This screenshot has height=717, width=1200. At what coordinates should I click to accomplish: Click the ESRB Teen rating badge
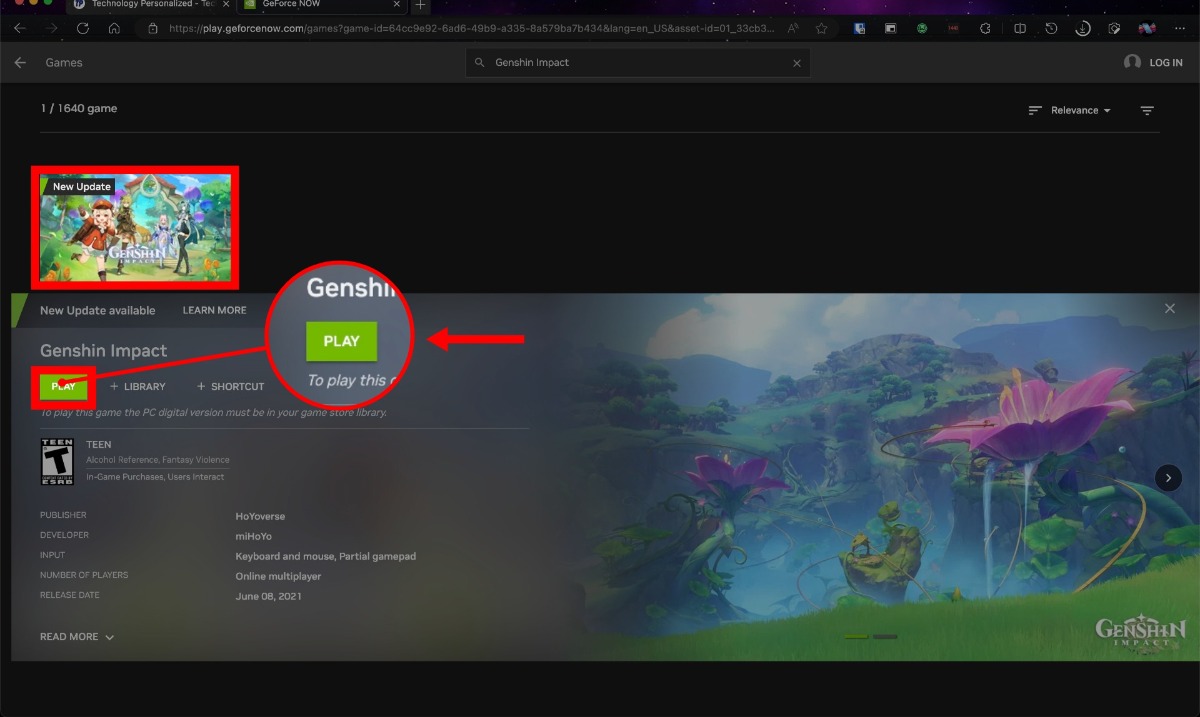click(x=57, y=462)
